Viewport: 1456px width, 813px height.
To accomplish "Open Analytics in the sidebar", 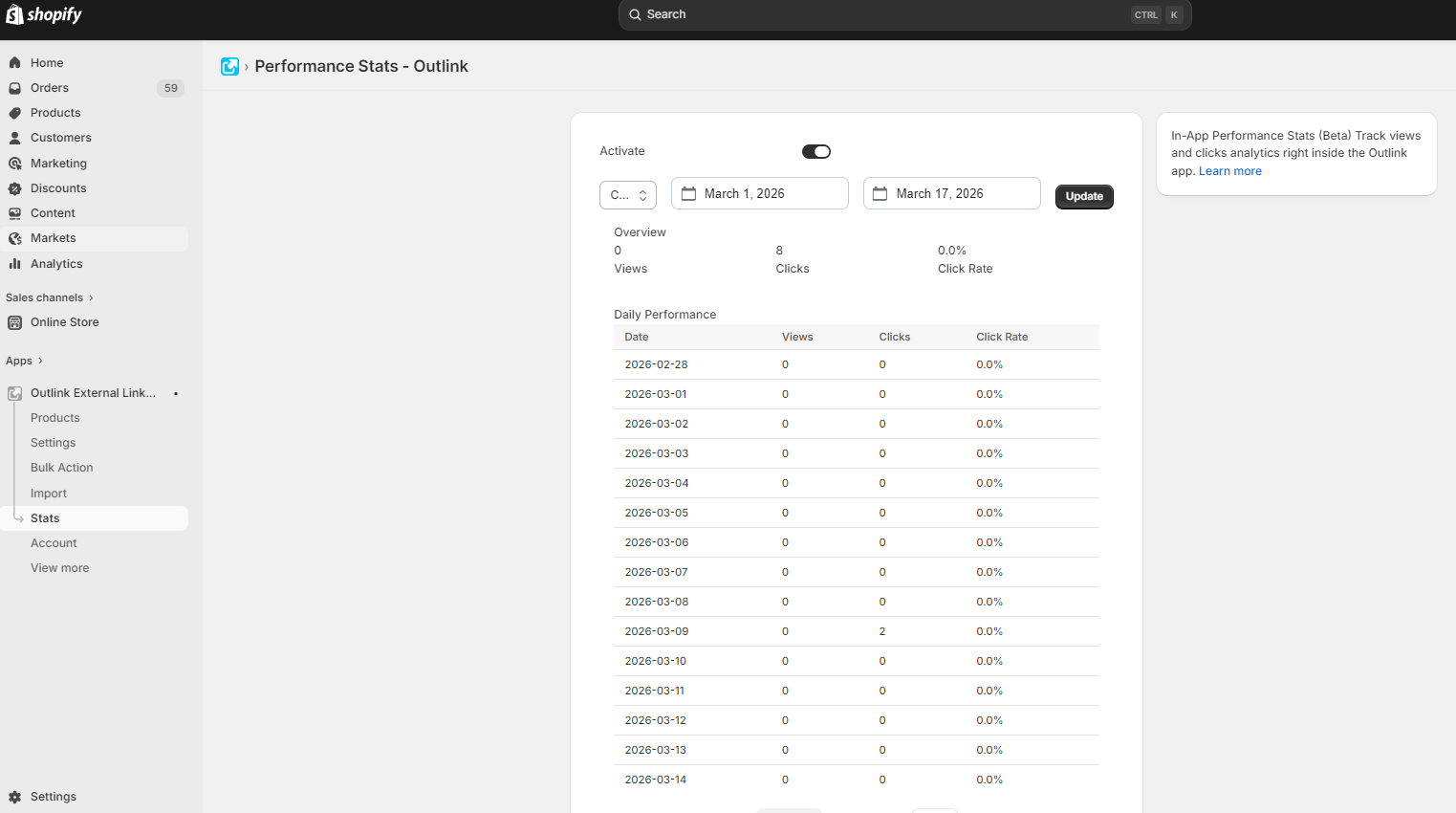I will (95, 264).
